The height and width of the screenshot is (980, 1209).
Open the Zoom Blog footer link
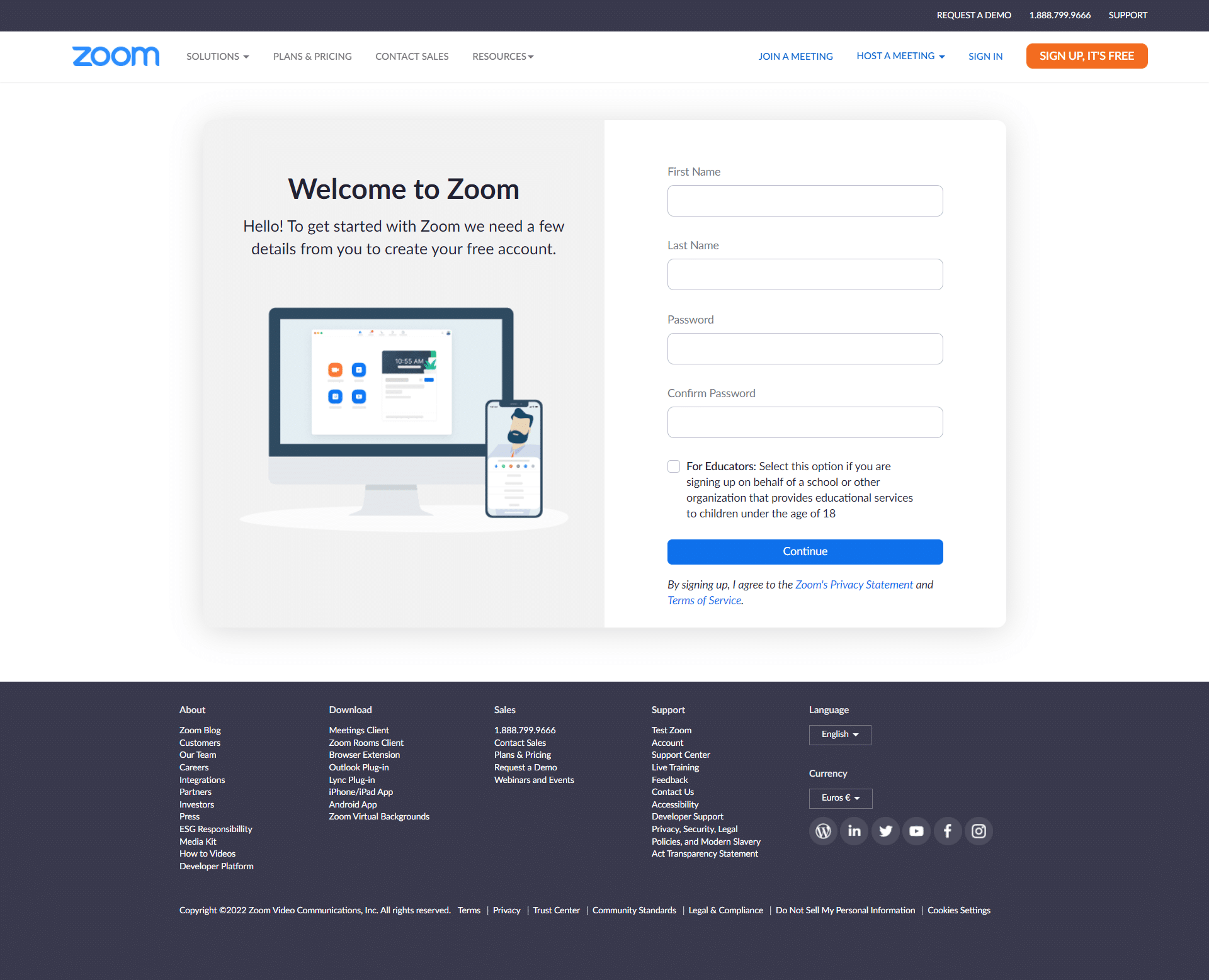[x=200, y=730]
